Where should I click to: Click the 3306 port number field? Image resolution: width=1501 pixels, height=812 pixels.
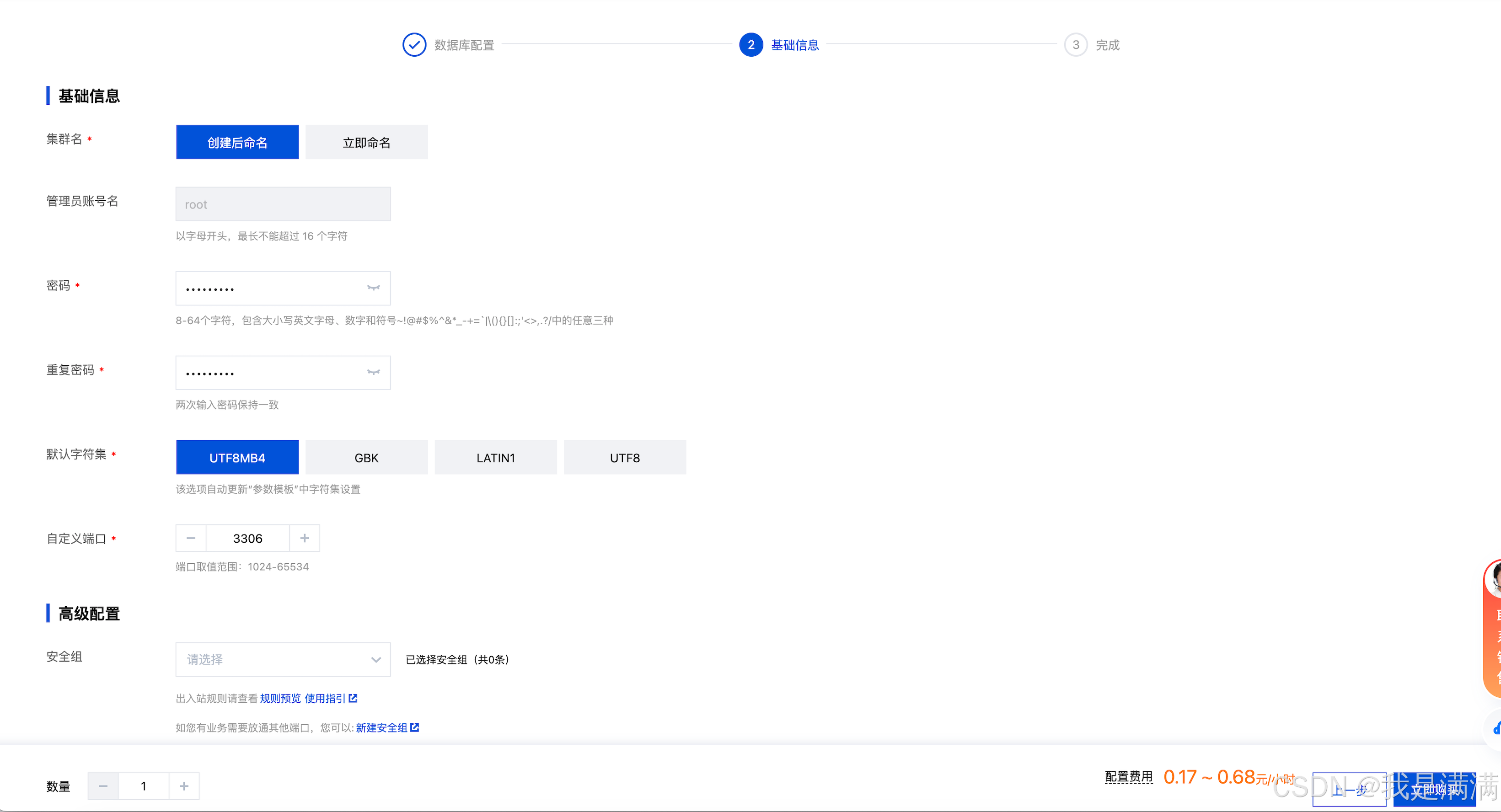coord(247,538)
